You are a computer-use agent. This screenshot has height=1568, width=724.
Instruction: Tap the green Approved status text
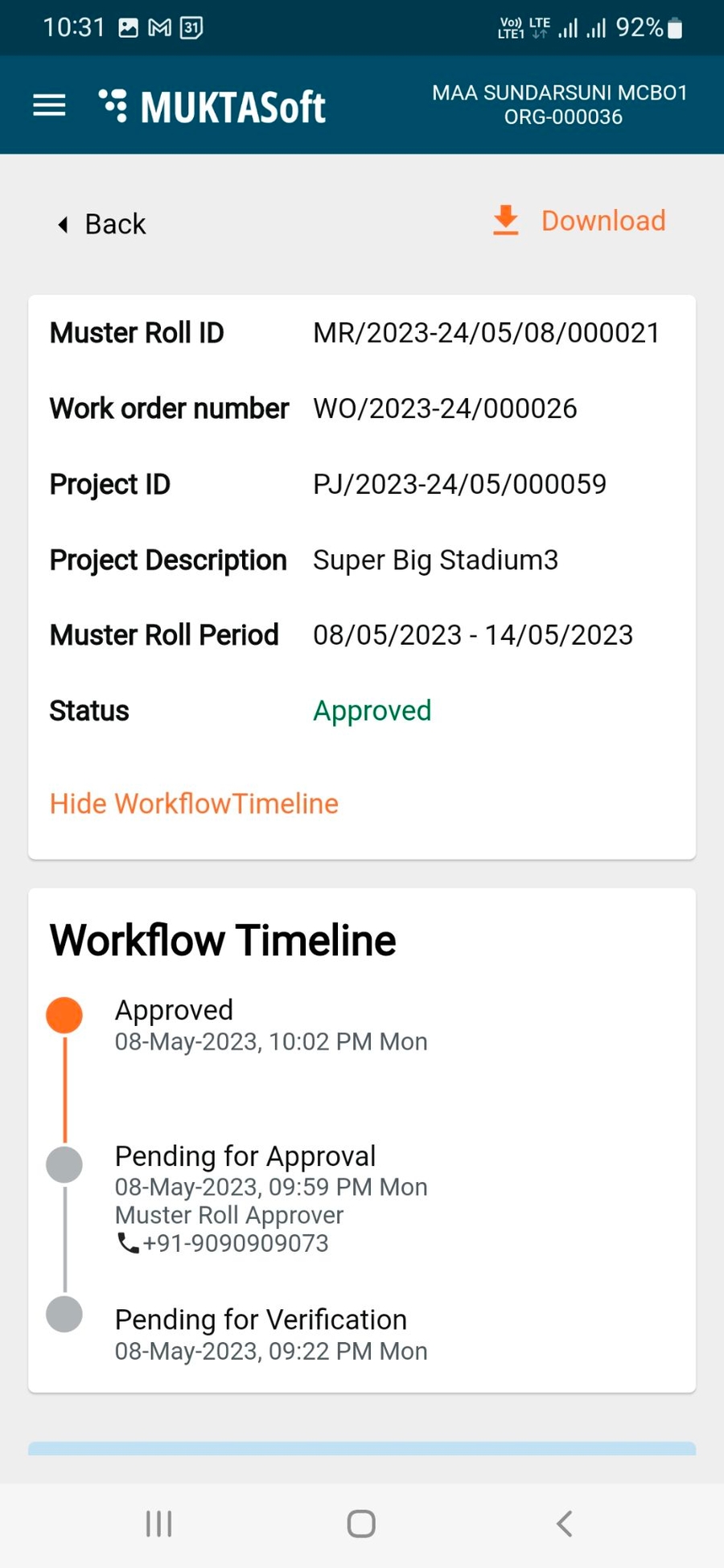pos(372,711)
